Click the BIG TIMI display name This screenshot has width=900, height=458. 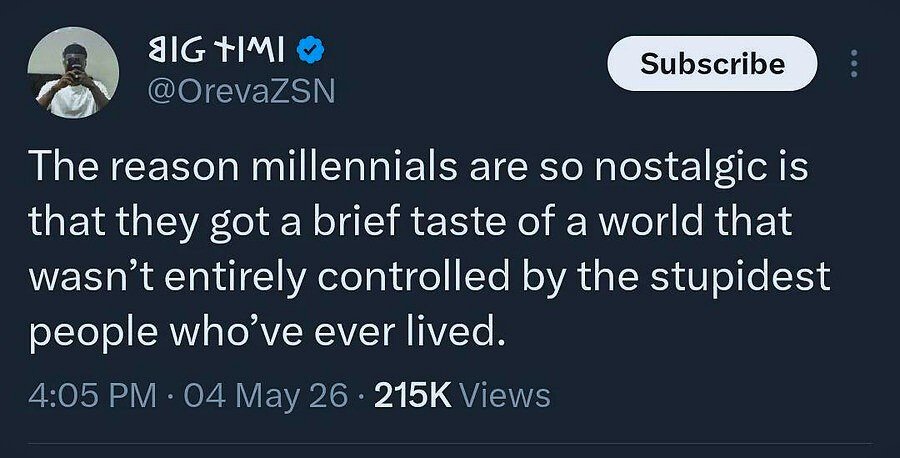tap(216, 53)
